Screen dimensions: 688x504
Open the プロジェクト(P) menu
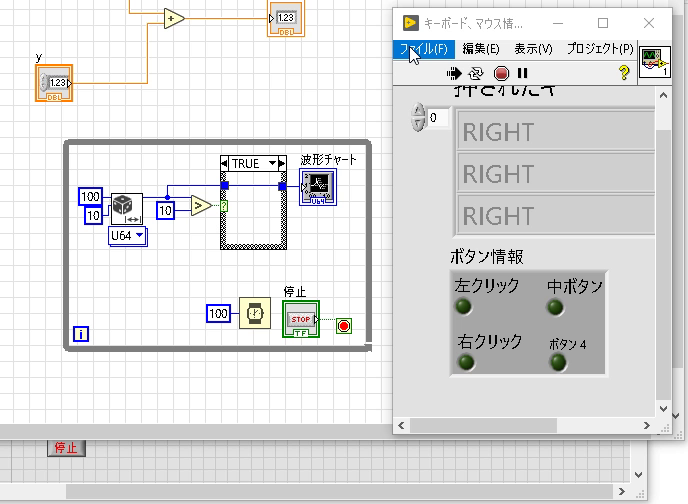[600, 48]
